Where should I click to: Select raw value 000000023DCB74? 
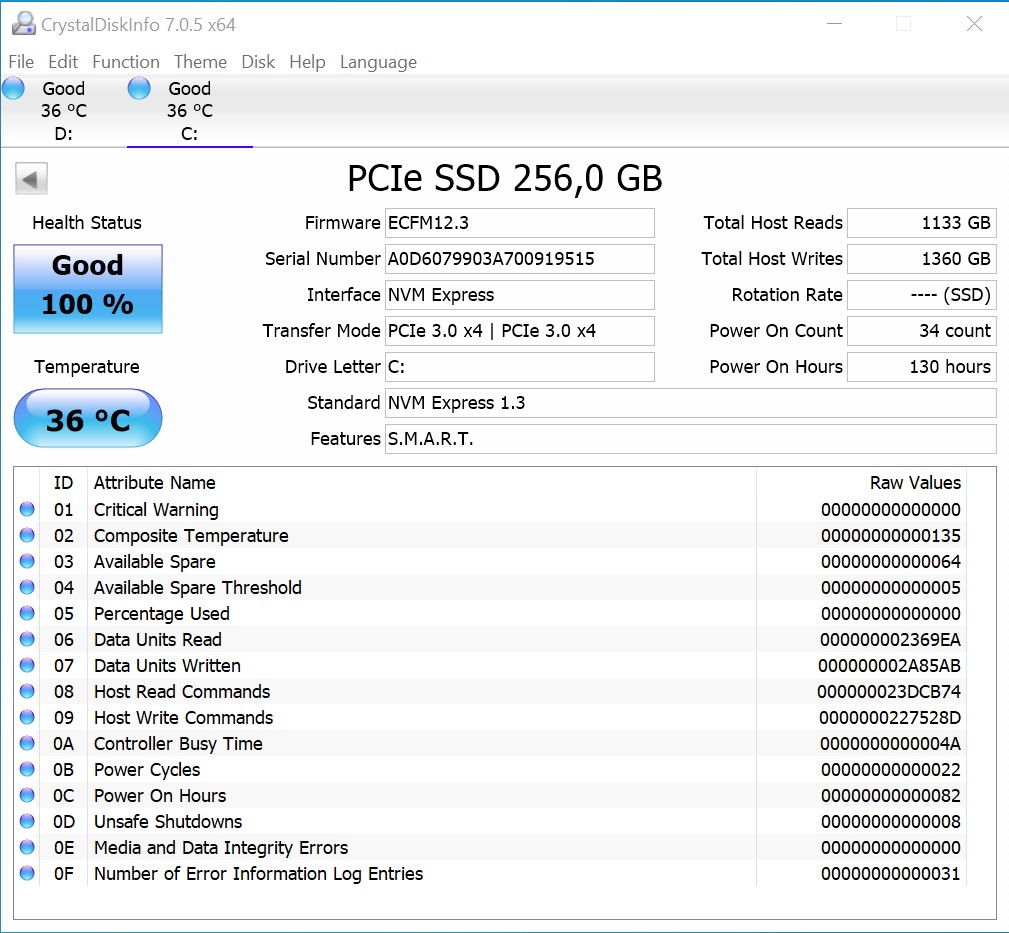889,692
